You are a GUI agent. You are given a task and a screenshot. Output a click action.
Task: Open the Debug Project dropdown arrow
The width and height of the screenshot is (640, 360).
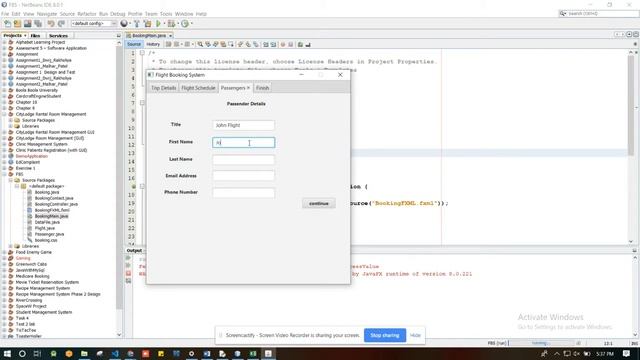[178, 24]
